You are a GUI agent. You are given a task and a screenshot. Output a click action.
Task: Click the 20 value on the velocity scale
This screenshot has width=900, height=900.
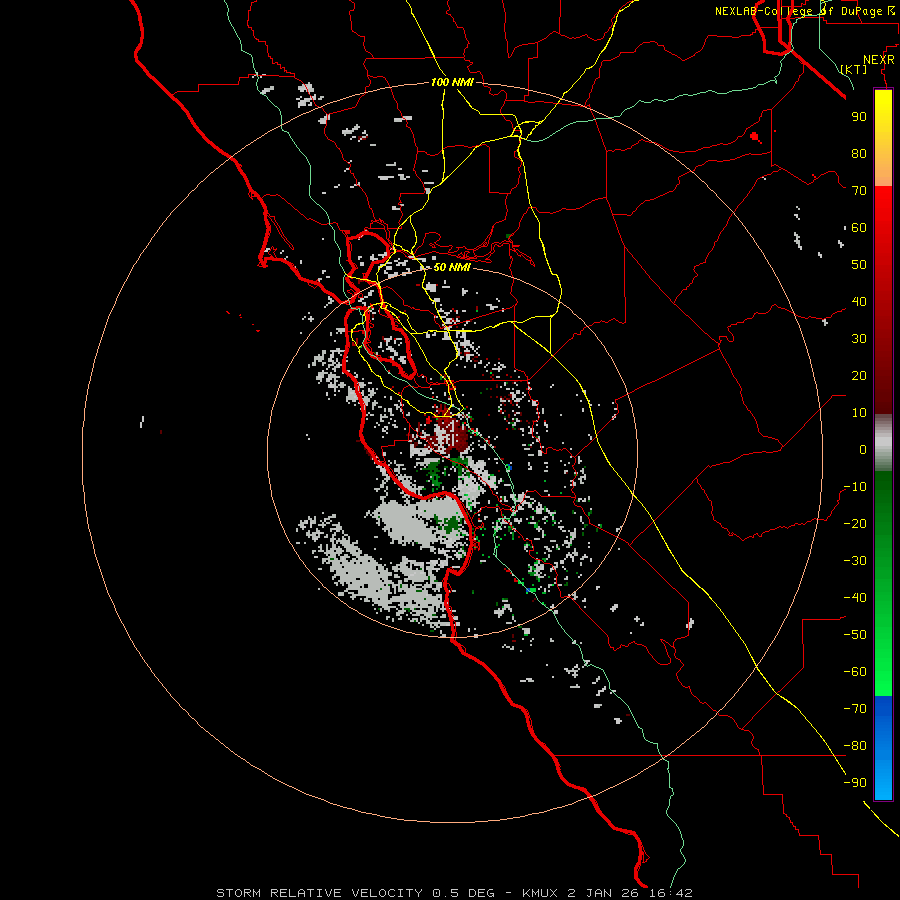coord(859,376)
